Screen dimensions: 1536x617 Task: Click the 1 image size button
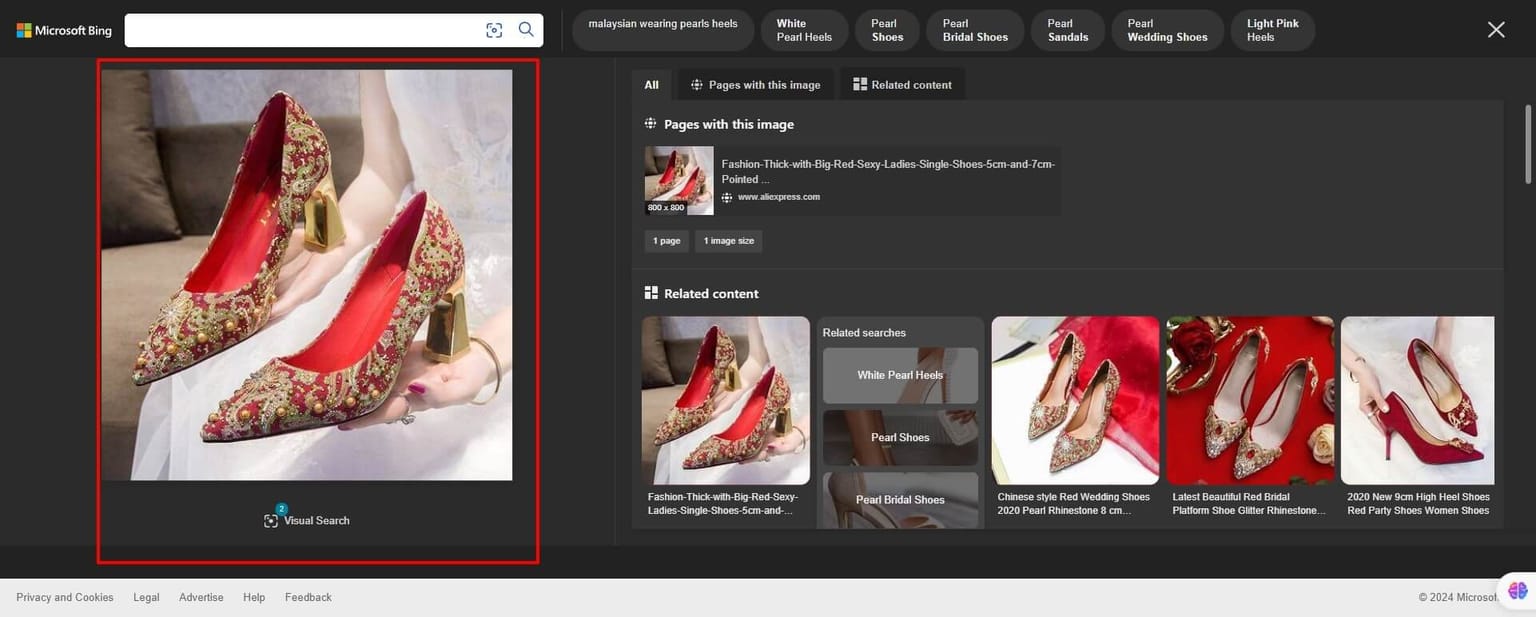[727, 240]
